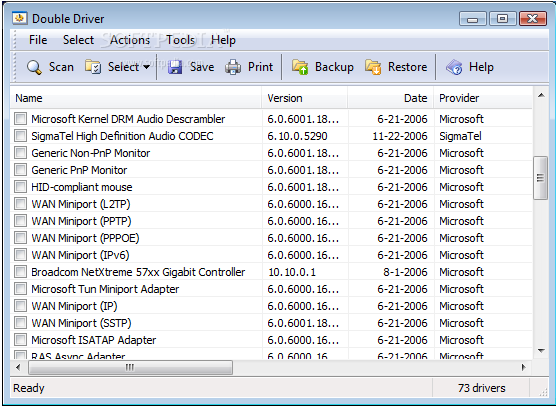The image size is (556, 406).
Task: Click the Print toolbar label
Action: [260, 67]
